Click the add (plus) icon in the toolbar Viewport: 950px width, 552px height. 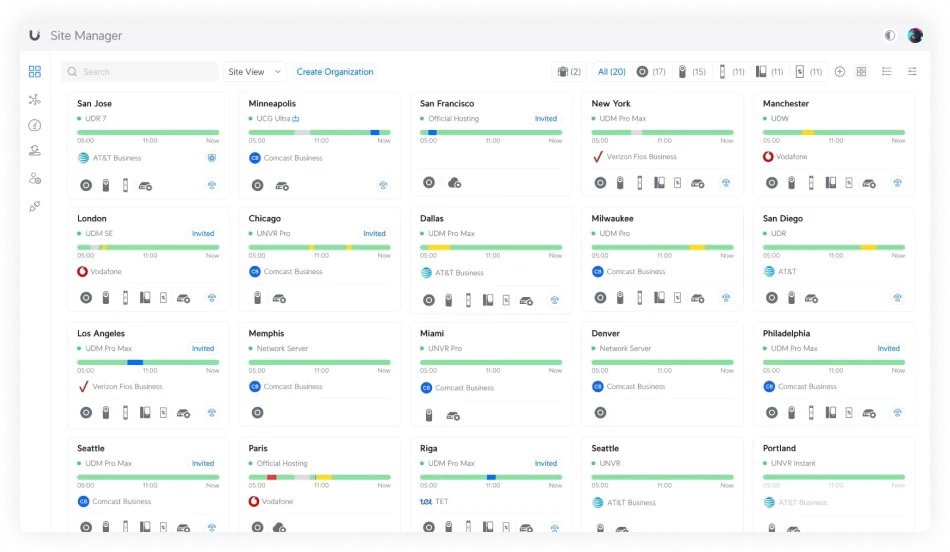[840, 71]
